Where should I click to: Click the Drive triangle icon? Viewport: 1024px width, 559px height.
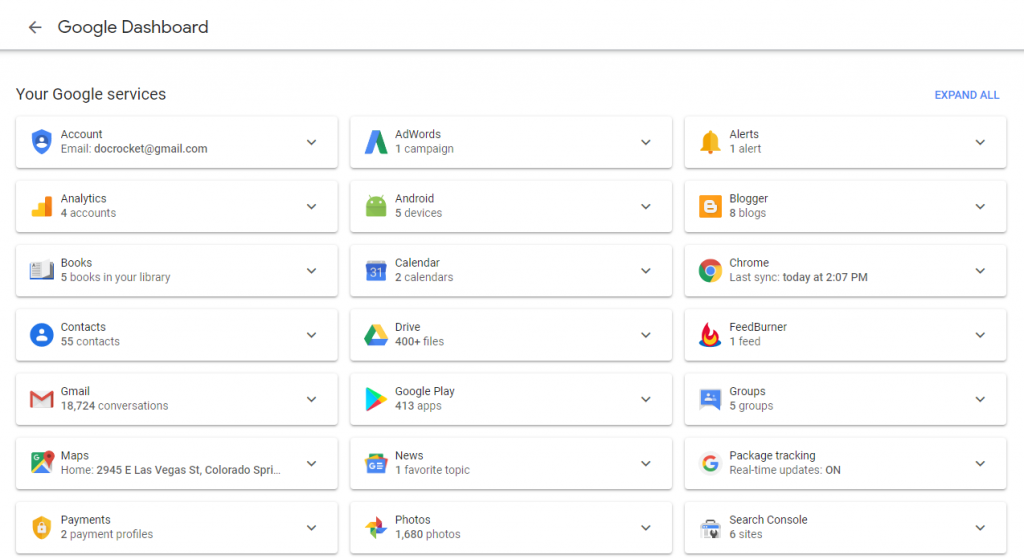coord(376,335)
